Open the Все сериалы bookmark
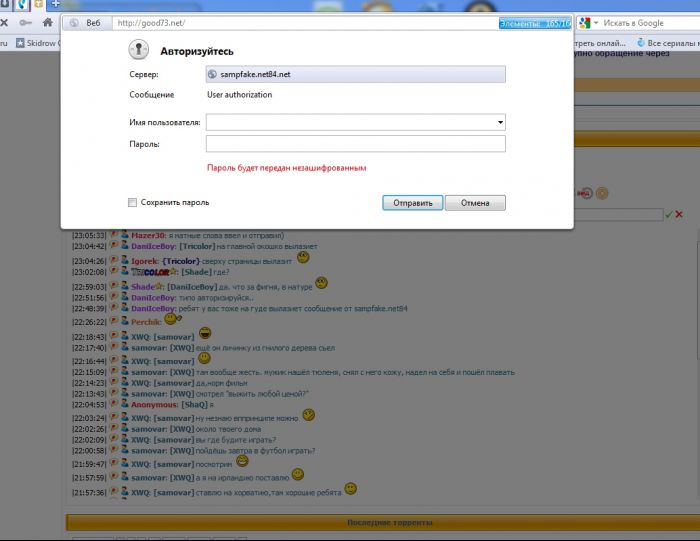 point(668,43)
